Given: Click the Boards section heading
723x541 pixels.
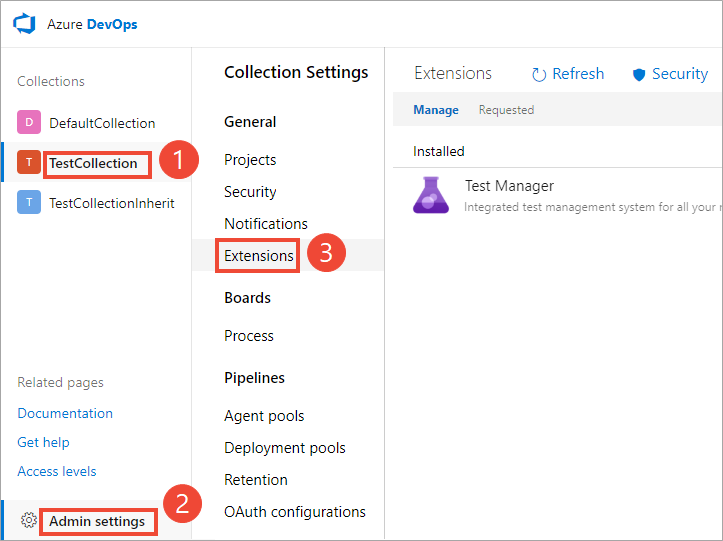Looking at the screenshot, I should pos(247,298).
